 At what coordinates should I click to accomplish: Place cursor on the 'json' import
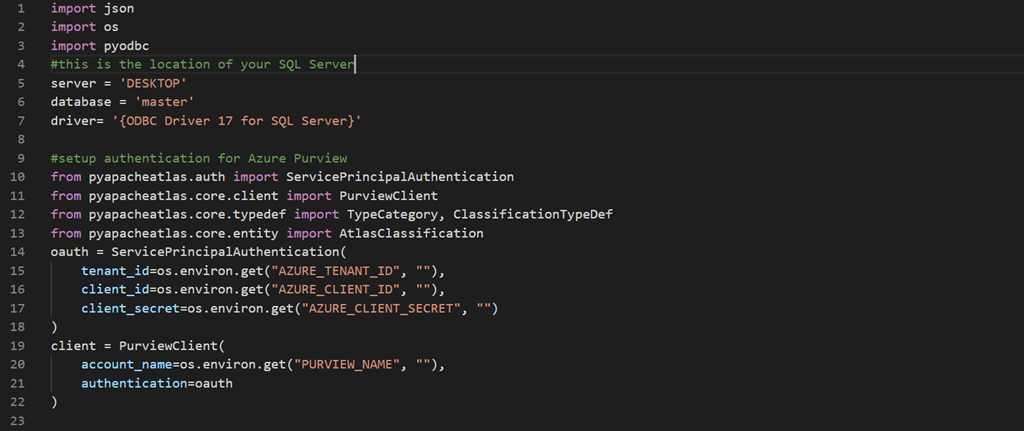click(119, 8)
